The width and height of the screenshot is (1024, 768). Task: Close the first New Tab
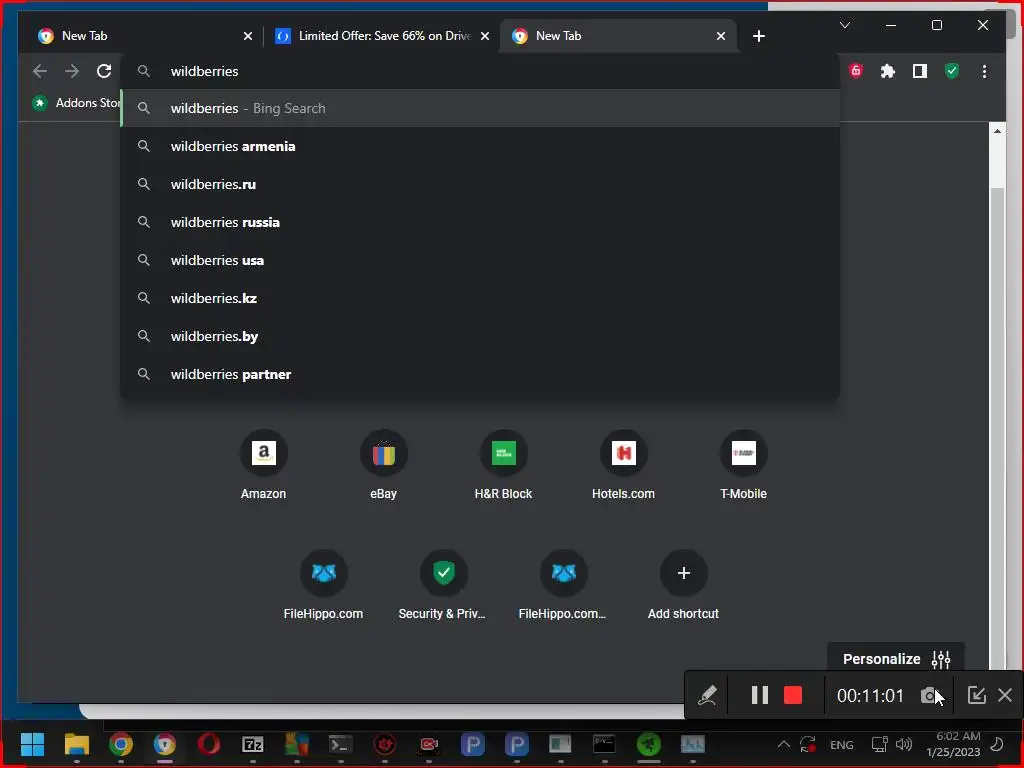click(x=248, y=36)
